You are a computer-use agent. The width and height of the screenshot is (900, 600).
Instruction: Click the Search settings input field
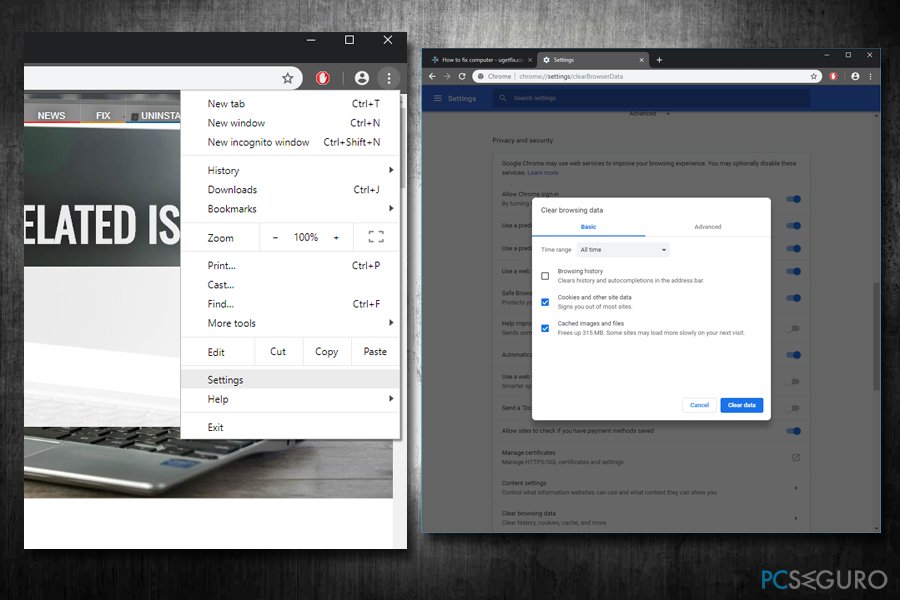[x=651, y=98]
